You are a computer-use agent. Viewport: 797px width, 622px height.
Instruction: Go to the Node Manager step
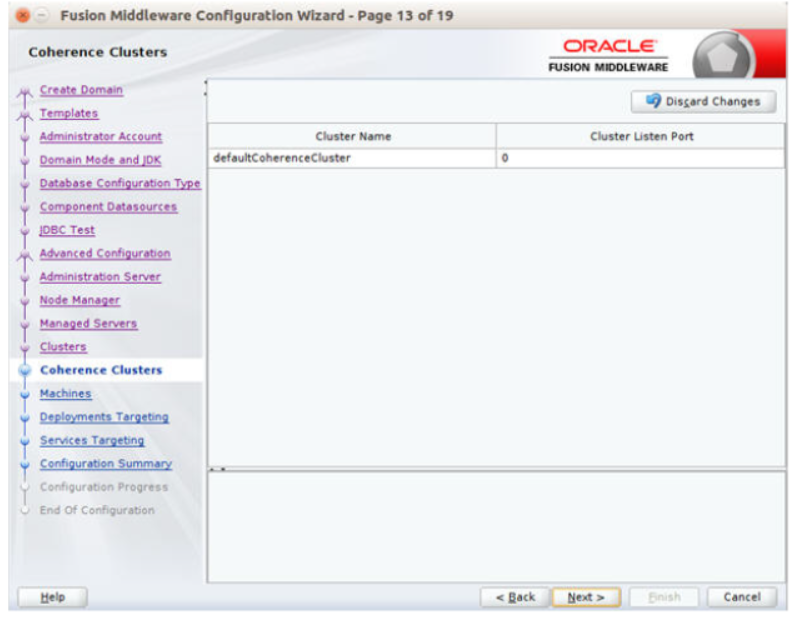(x=80, y=300)
